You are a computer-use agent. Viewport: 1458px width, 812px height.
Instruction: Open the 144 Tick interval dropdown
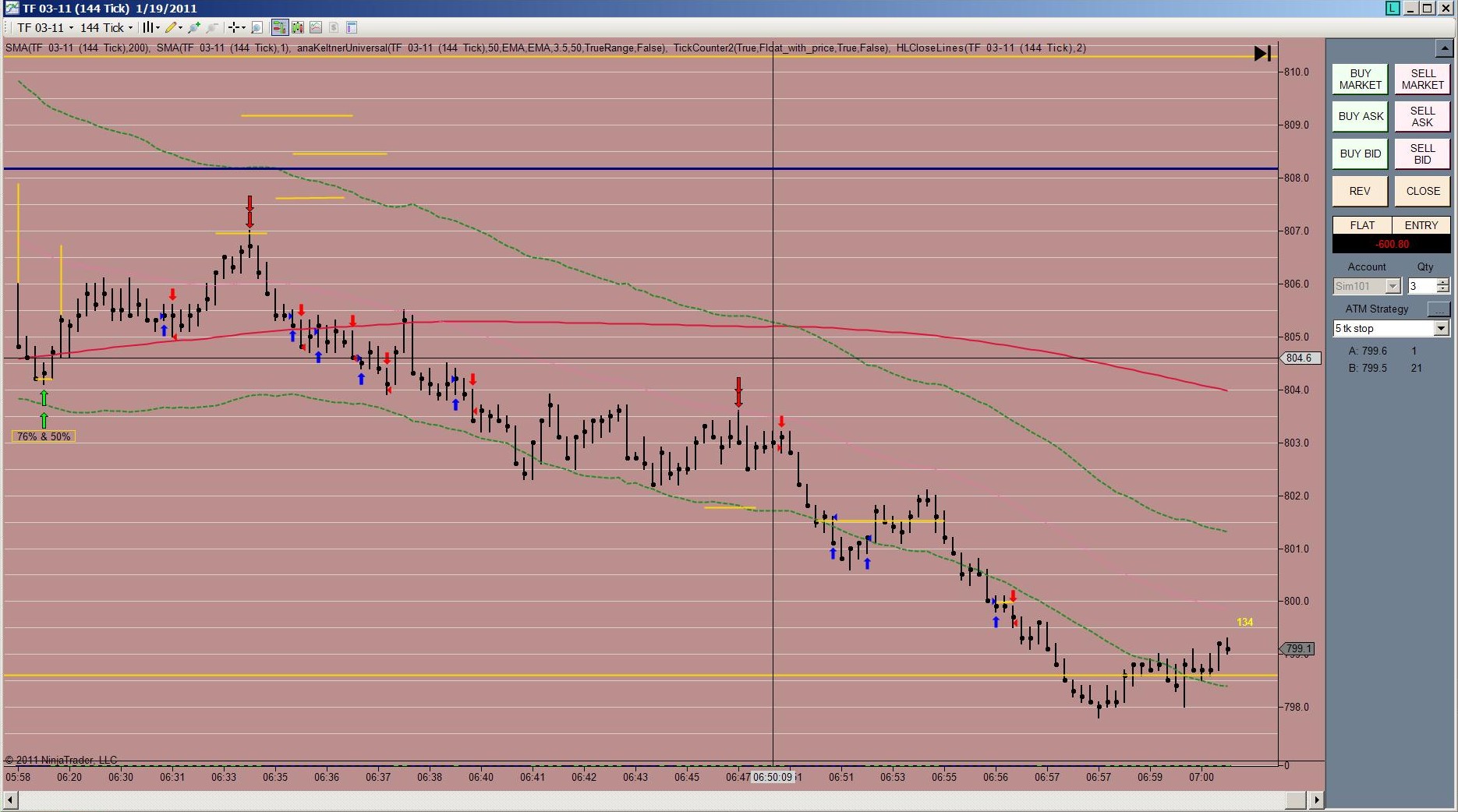(107, 27)
